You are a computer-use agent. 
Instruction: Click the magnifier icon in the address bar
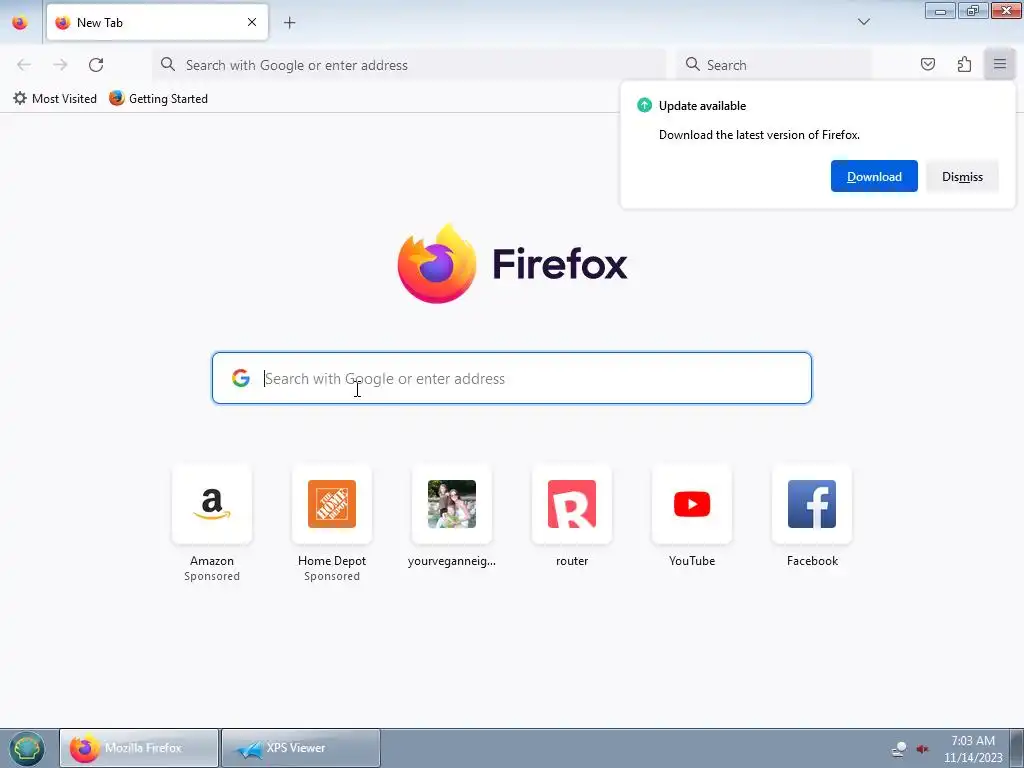tap(168, 64)
